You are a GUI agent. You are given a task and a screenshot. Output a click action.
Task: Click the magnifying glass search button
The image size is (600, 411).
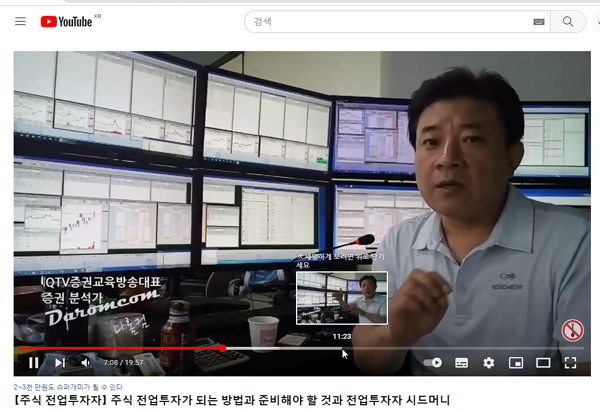(568, 22)
